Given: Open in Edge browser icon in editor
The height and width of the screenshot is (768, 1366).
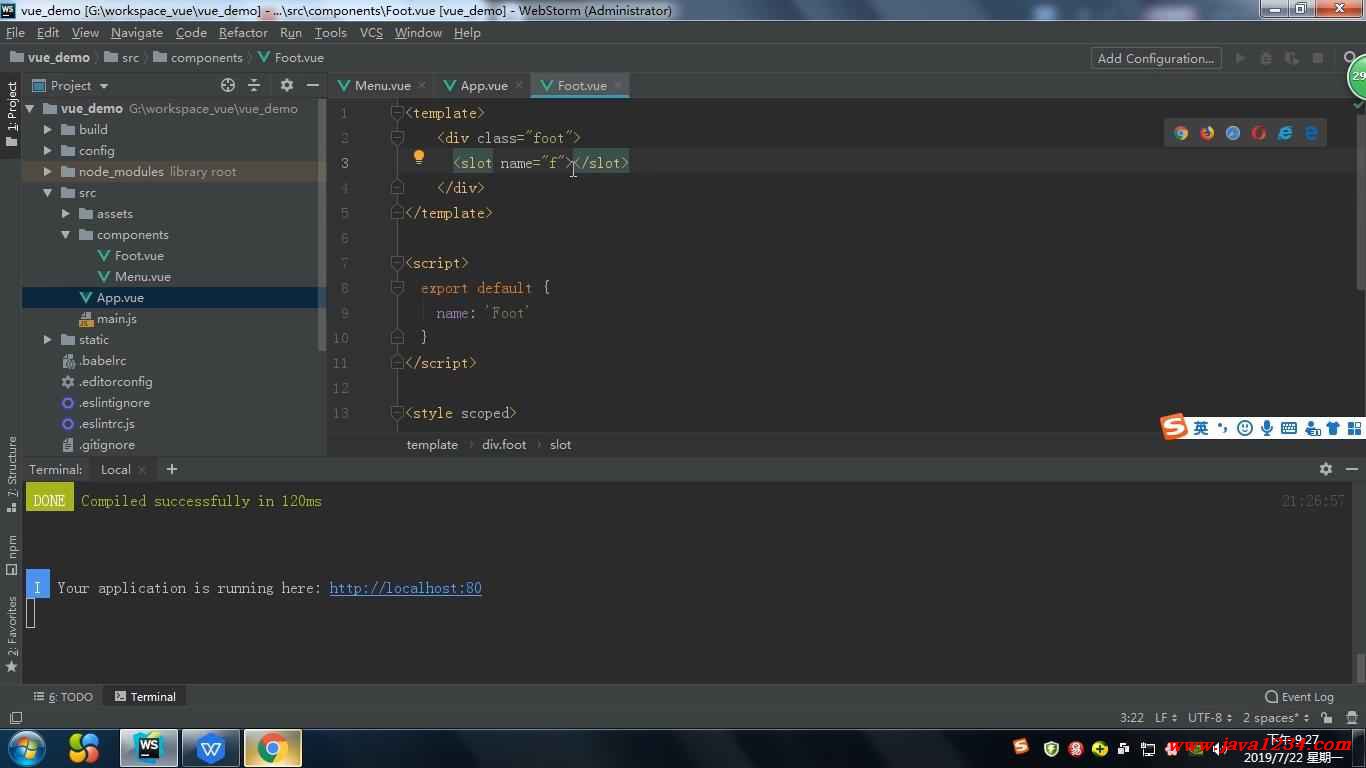Looking at the screenshot, I should point(1311,133).
